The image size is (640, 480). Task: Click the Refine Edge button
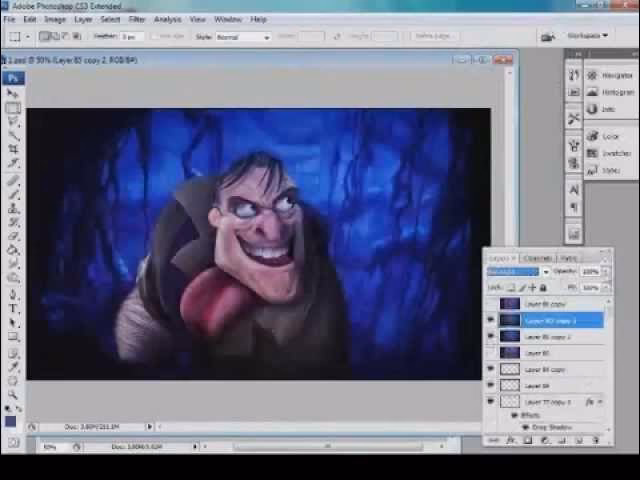pos(433,36)
